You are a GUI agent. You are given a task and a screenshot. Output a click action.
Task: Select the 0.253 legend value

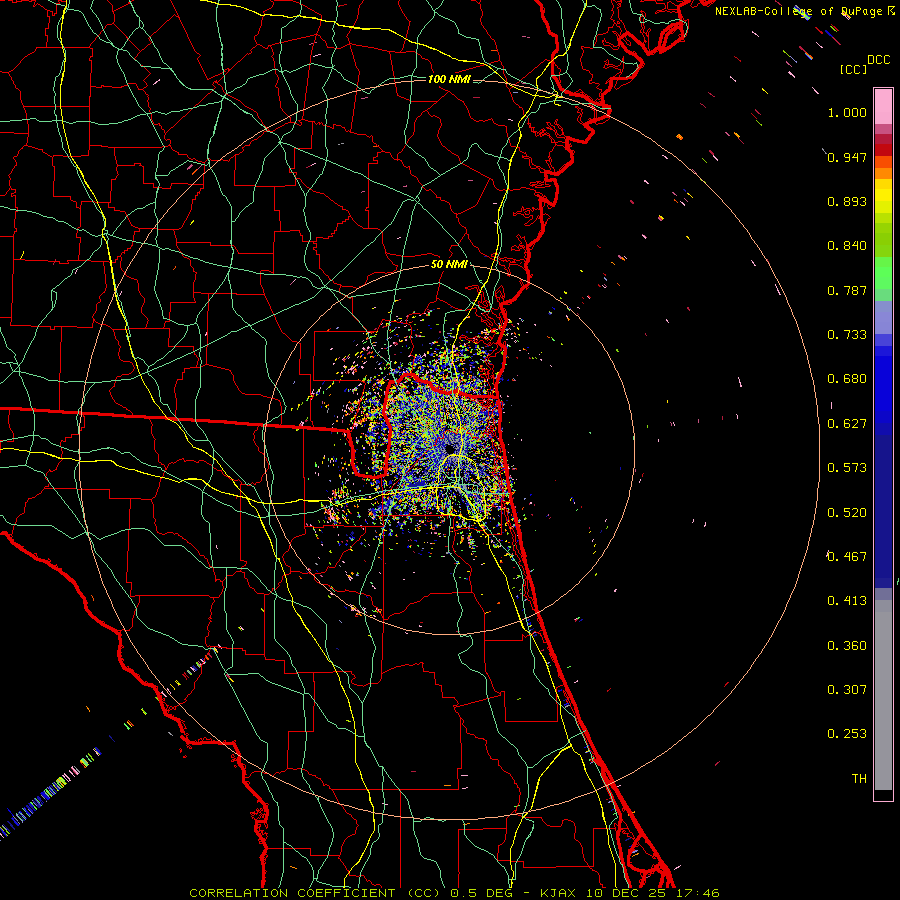(x=847, y=734)
